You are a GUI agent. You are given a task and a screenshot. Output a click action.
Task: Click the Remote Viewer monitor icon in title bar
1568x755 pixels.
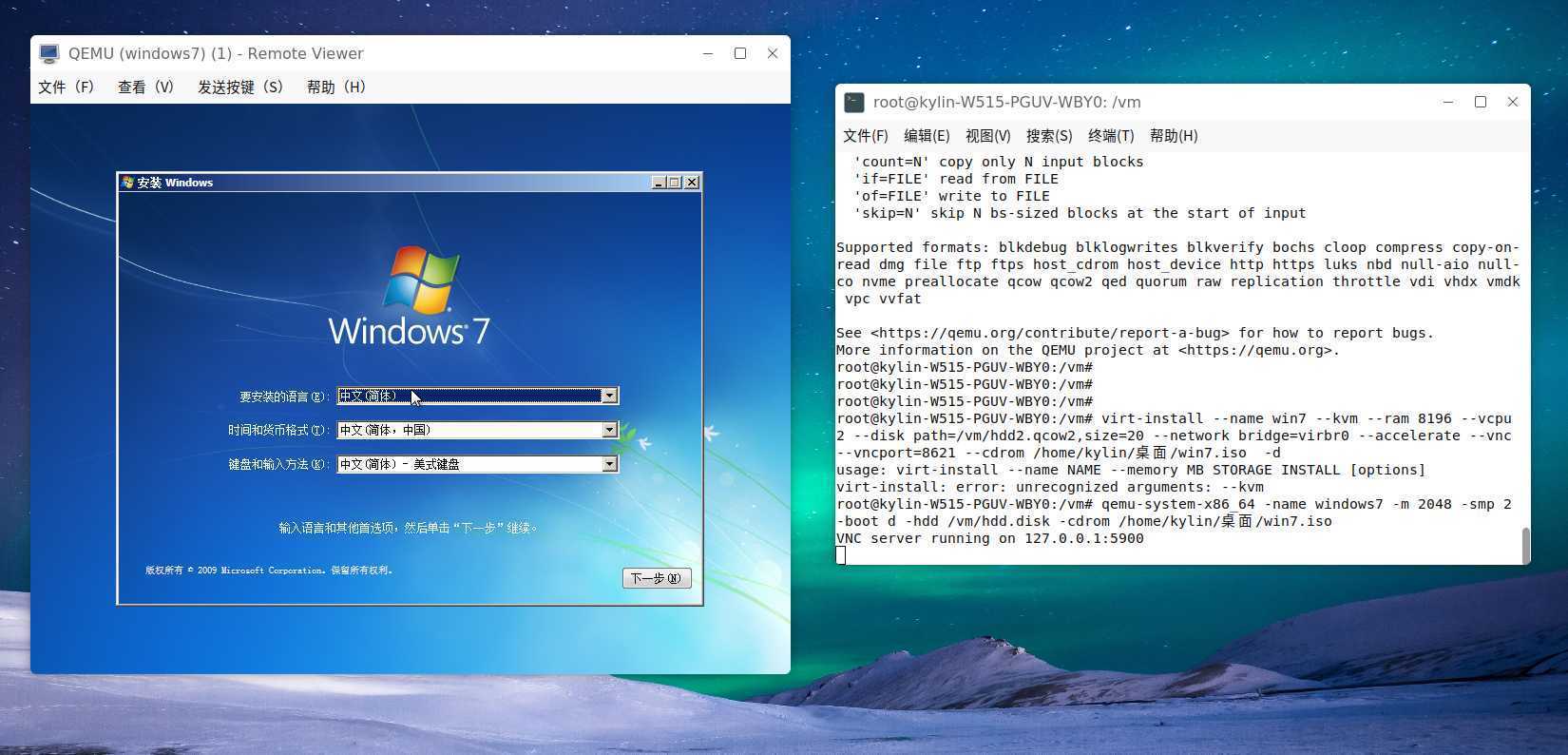[49, 53]
